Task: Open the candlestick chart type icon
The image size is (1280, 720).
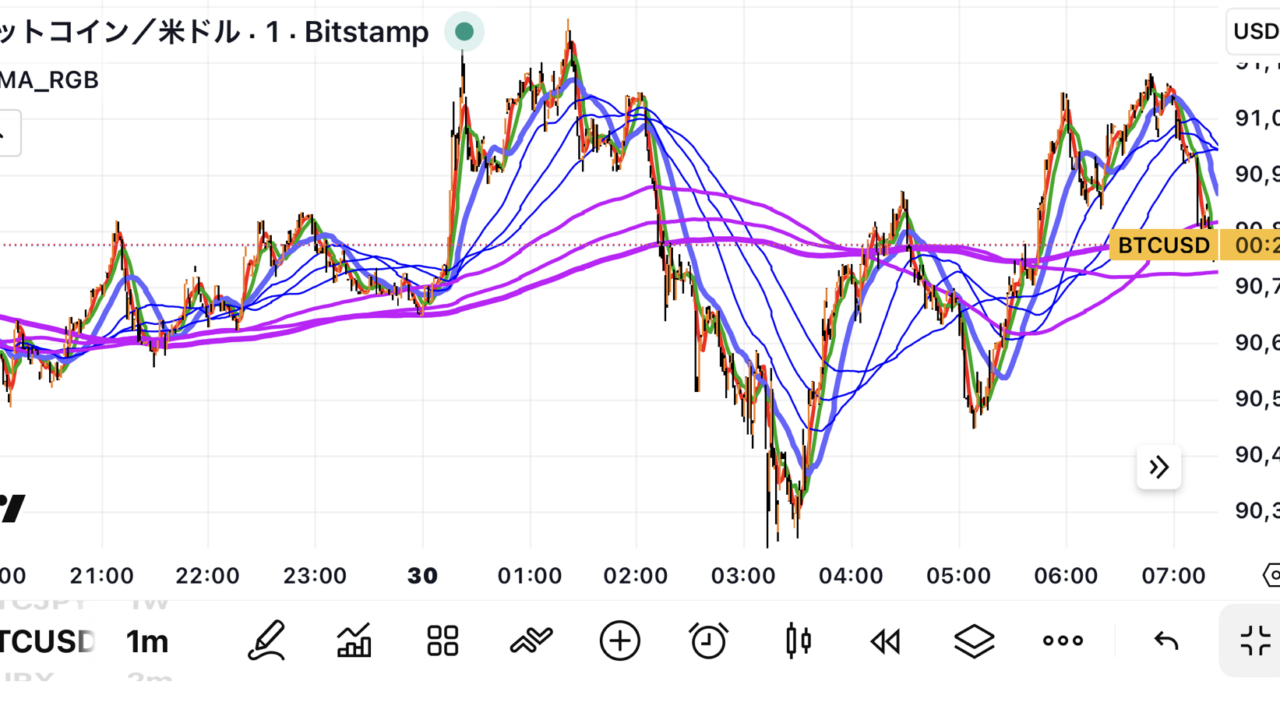Action: (x=798, y=641)
